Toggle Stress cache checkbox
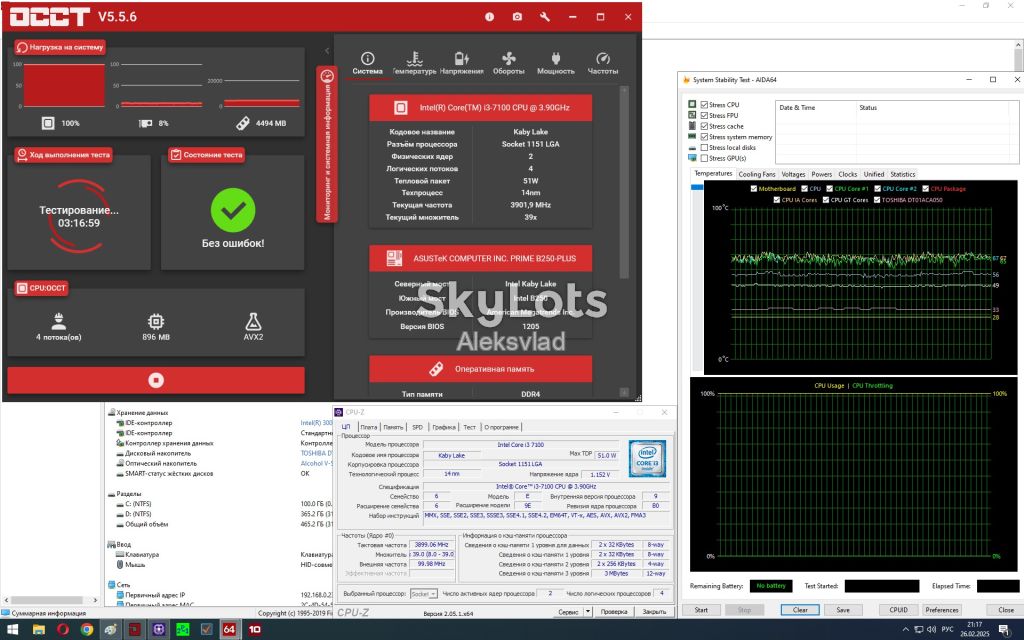Screen dimensions: 1024x640 pyautogui.click(x=704, y=126)
